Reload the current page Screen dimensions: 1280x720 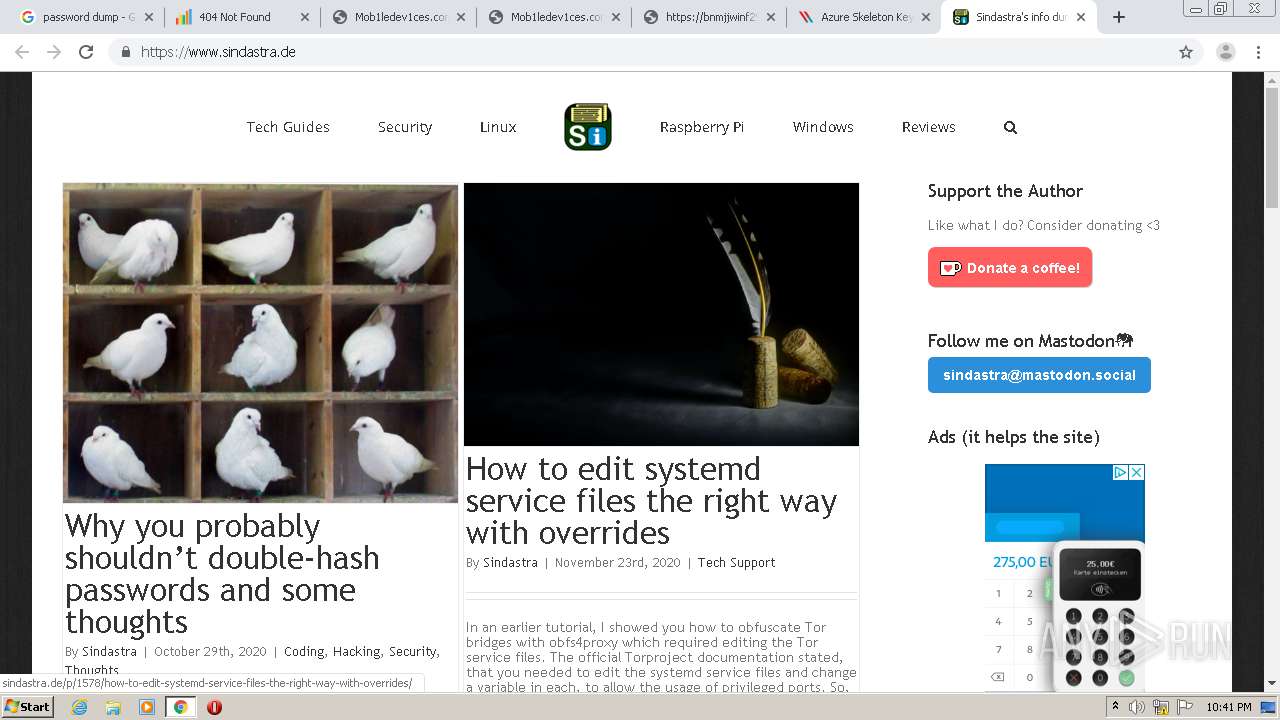[86, 52]
